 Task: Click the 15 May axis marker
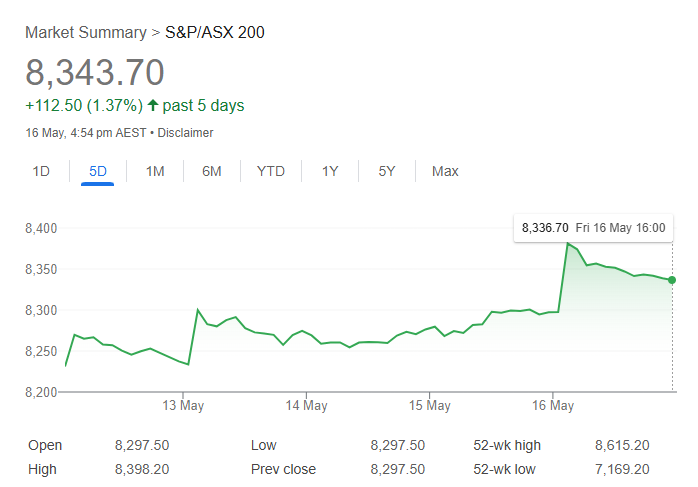430,405
